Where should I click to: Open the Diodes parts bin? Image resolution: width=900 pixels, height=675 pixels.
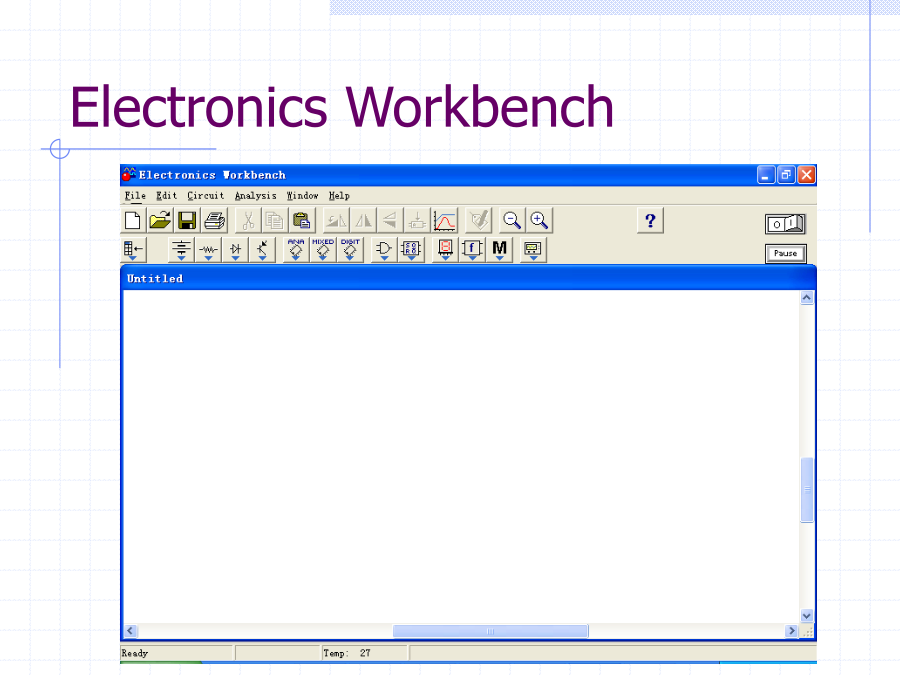(235, 250)
